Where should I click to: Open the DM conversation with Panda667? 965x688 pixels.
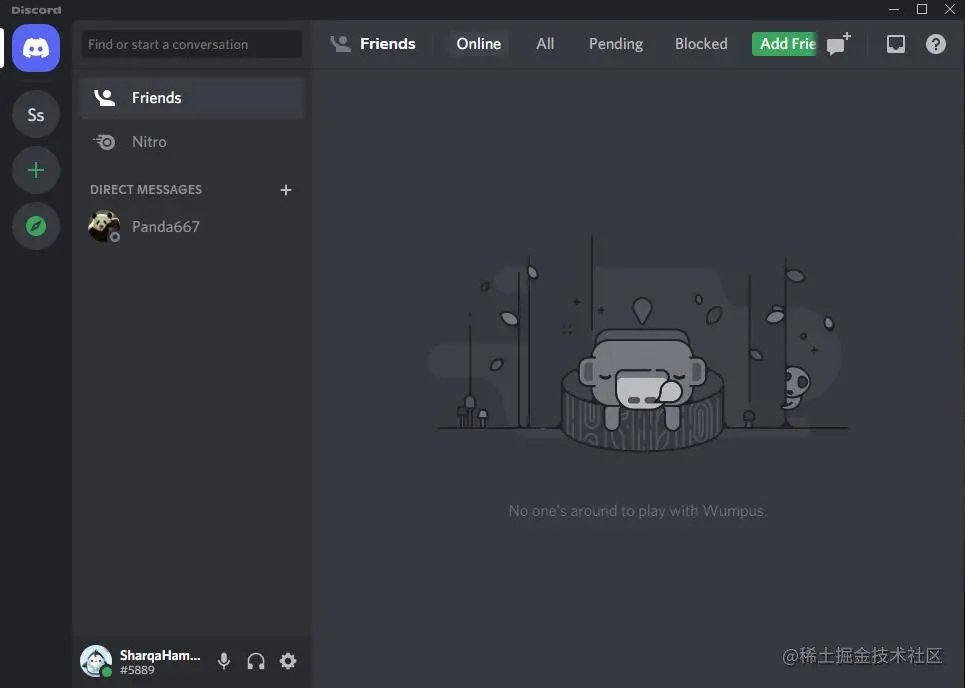point(165,226)
